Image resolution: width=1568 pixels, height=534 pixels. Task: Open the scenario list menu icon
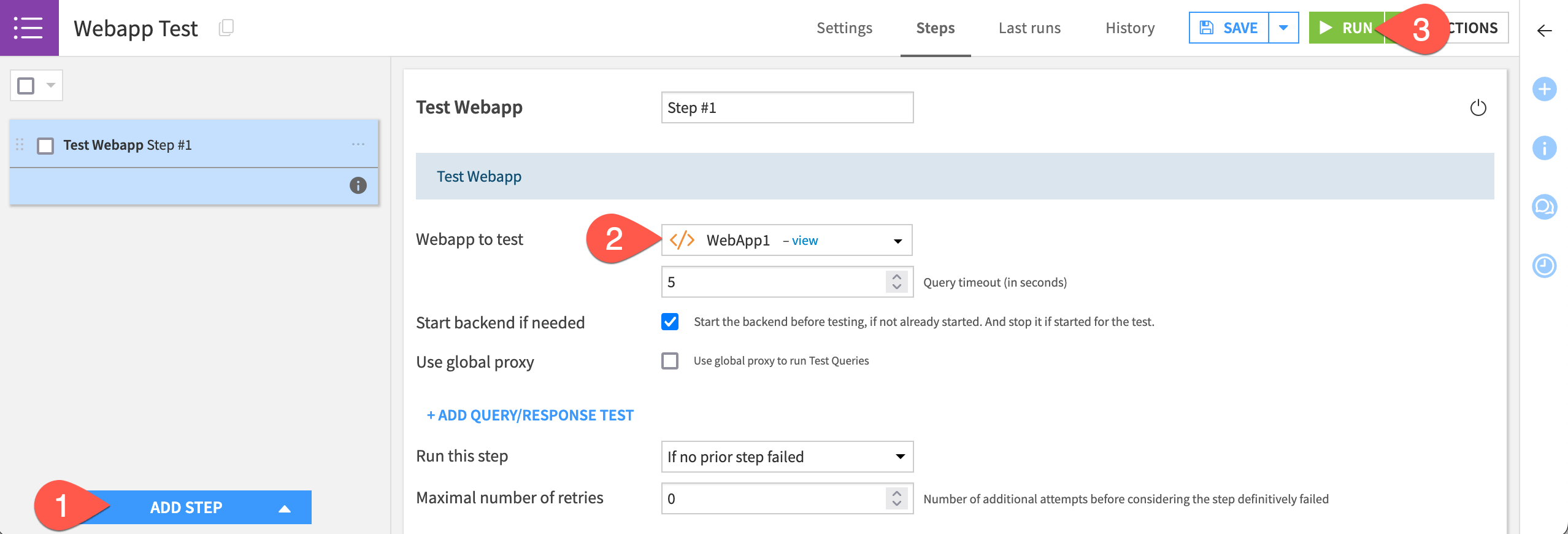point(29,28)
